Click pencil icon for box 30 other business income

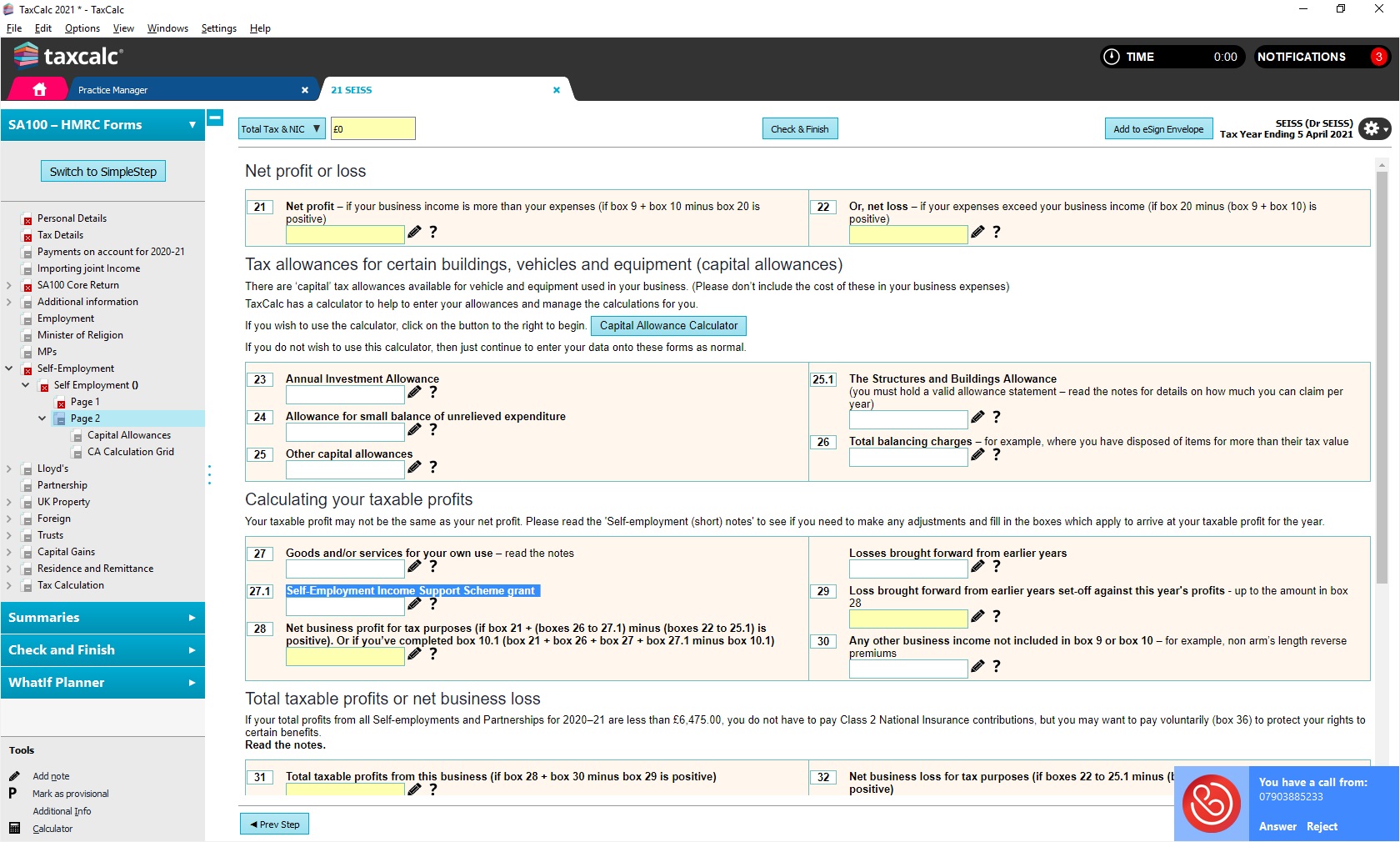977,666
